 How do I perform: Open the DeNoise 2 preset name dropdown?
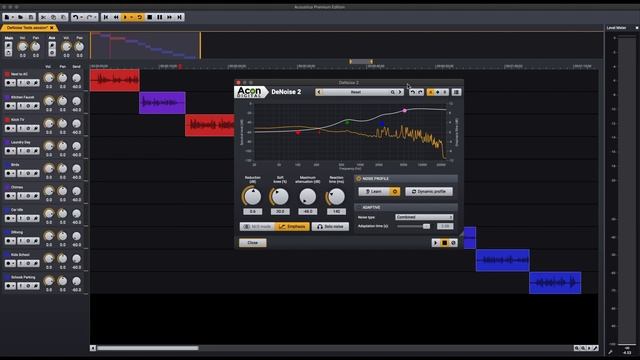356,92
